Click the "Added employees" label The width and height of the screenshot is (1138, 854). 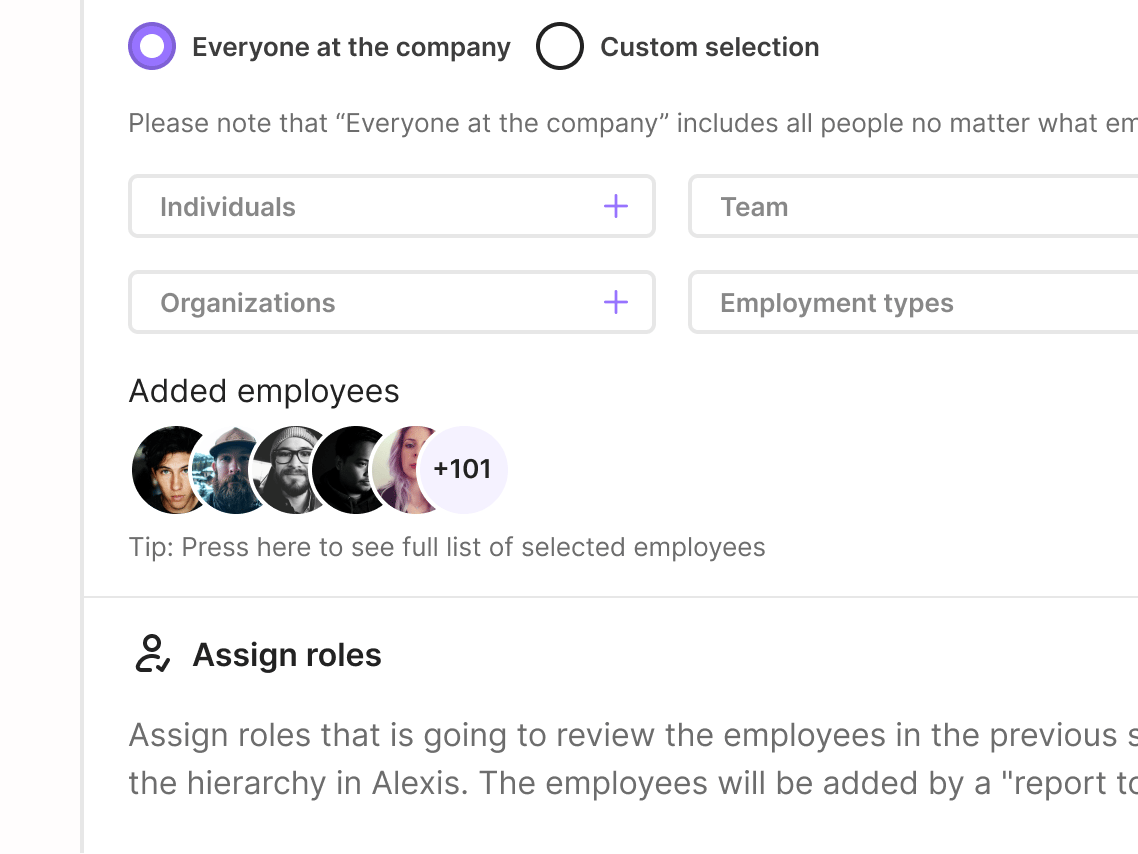coord(264,391)
